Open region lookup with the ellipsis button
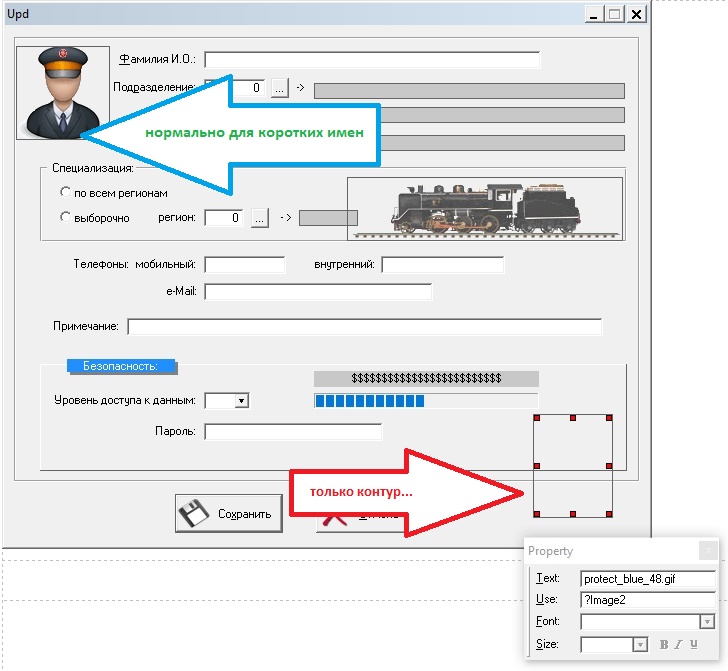 259,217
